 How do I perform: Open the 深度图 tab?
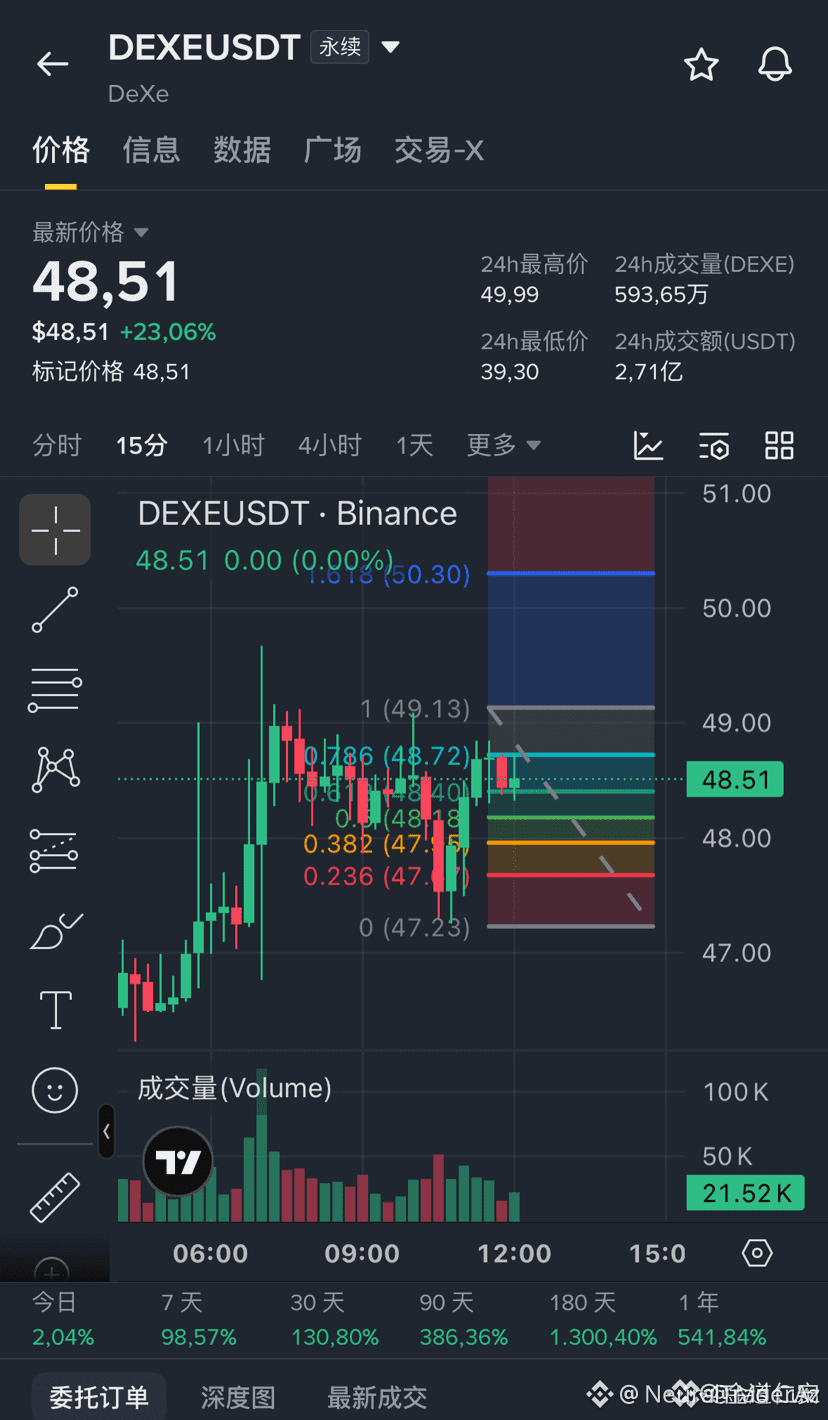238,1397
